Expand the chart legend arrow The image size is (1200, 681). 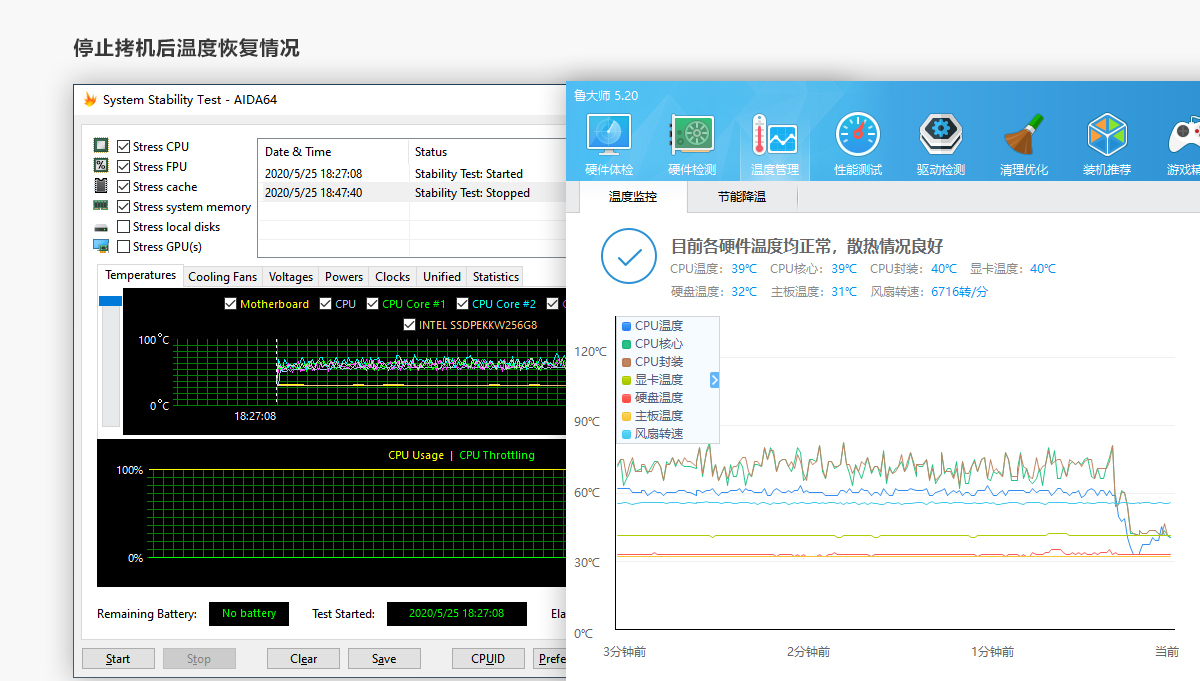coord(715,380)
